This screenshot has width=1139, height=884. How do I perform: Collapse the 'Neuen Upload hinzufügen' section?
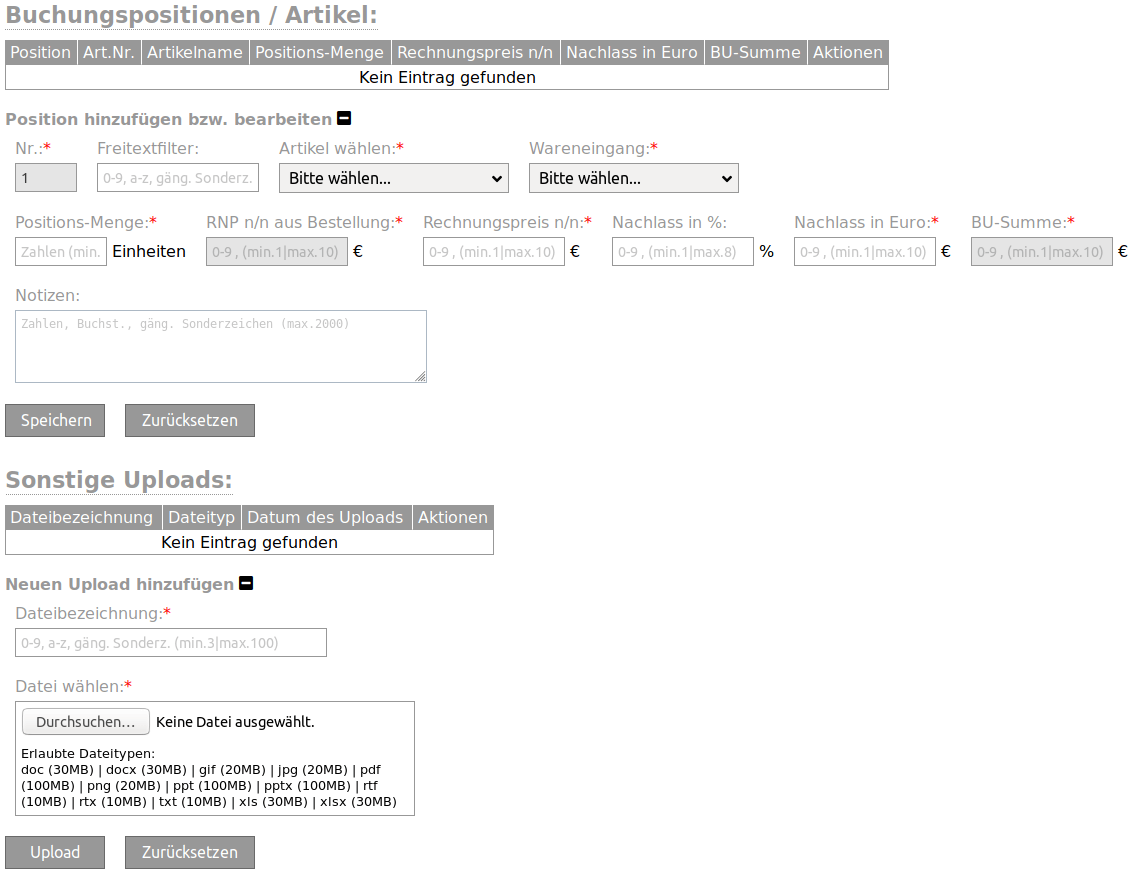[x=246, y=583]
